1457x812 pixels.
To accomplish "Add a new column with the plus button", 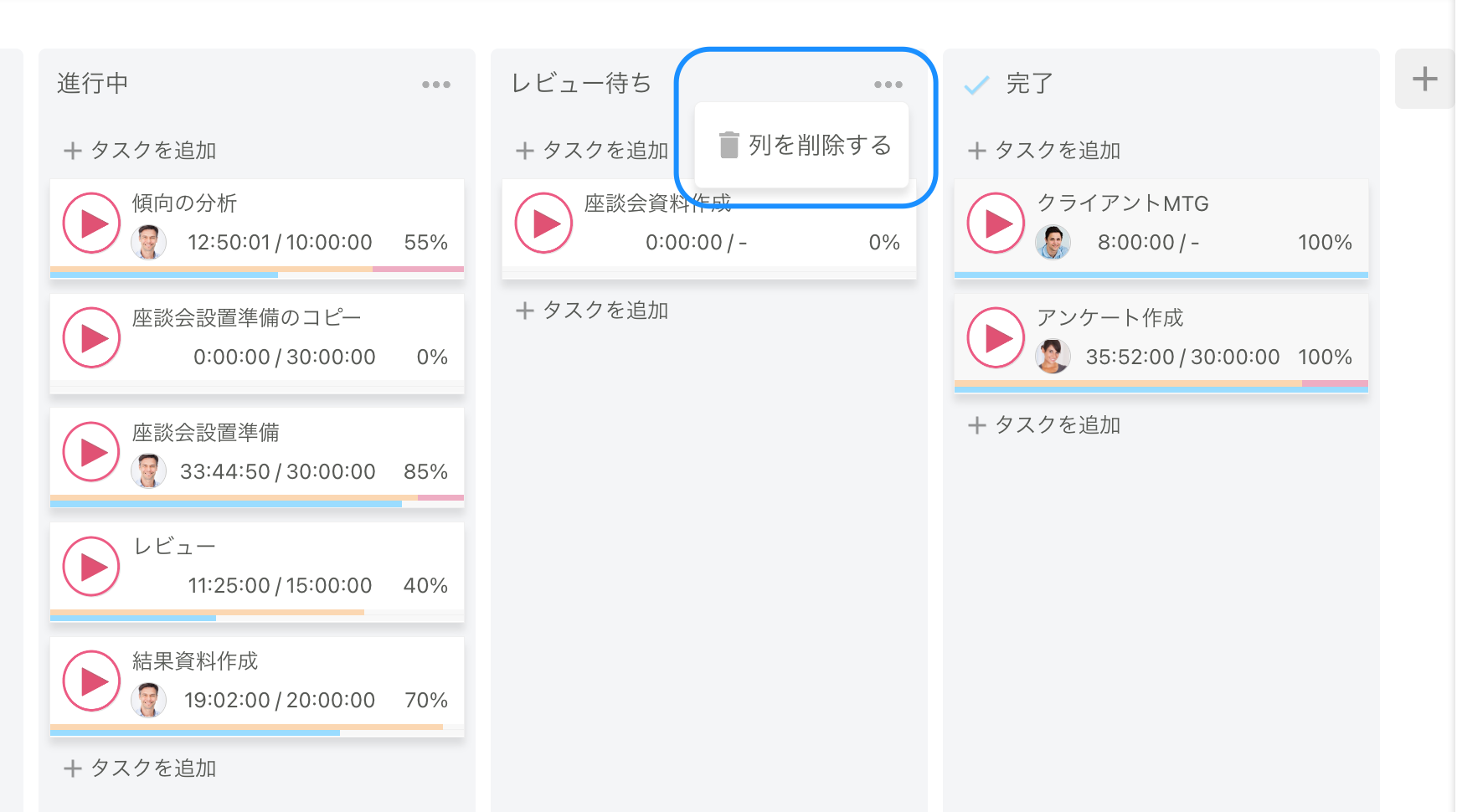I will (1424, 78).
